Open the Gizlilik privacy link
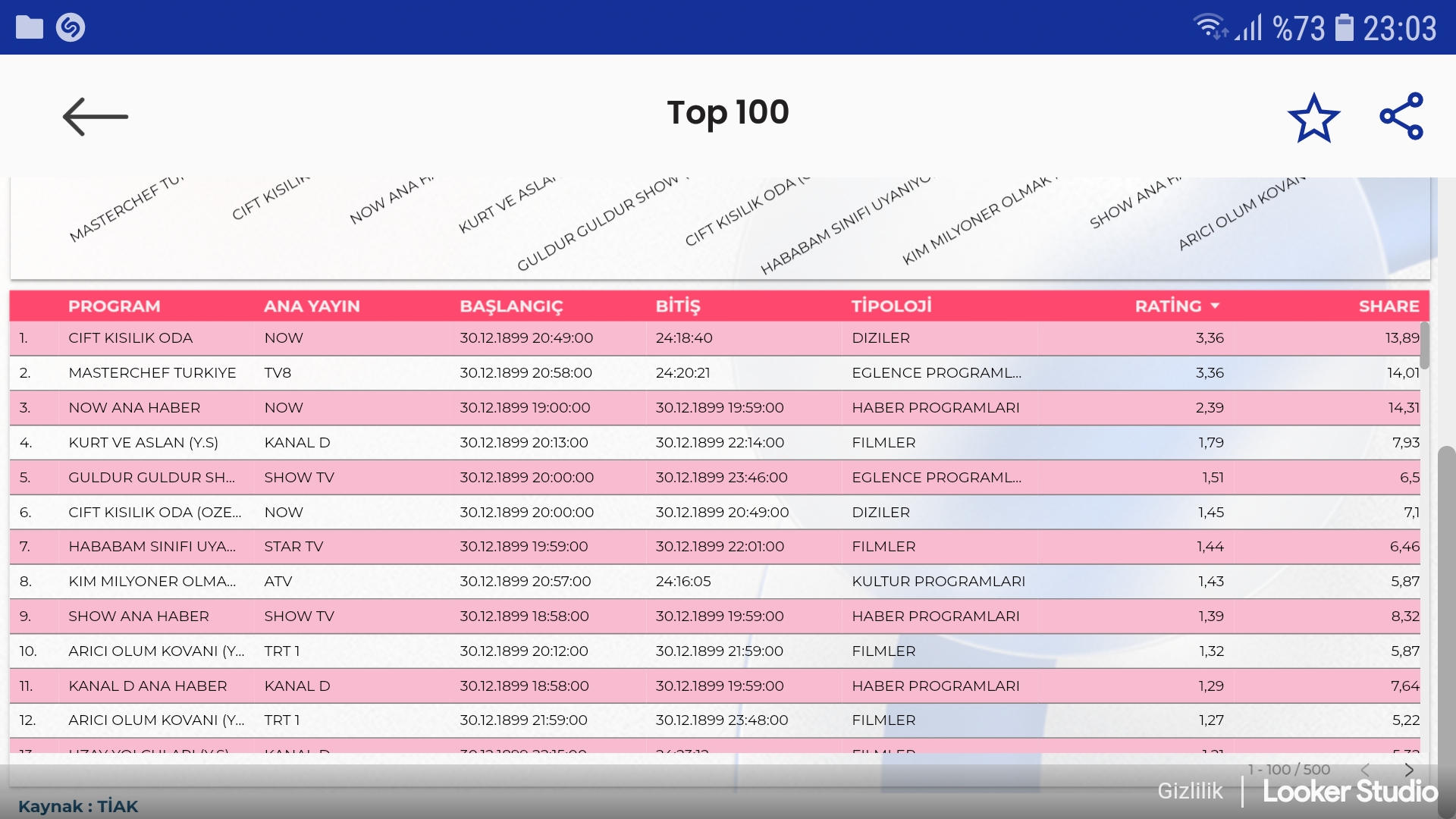 click(1190, 791)
